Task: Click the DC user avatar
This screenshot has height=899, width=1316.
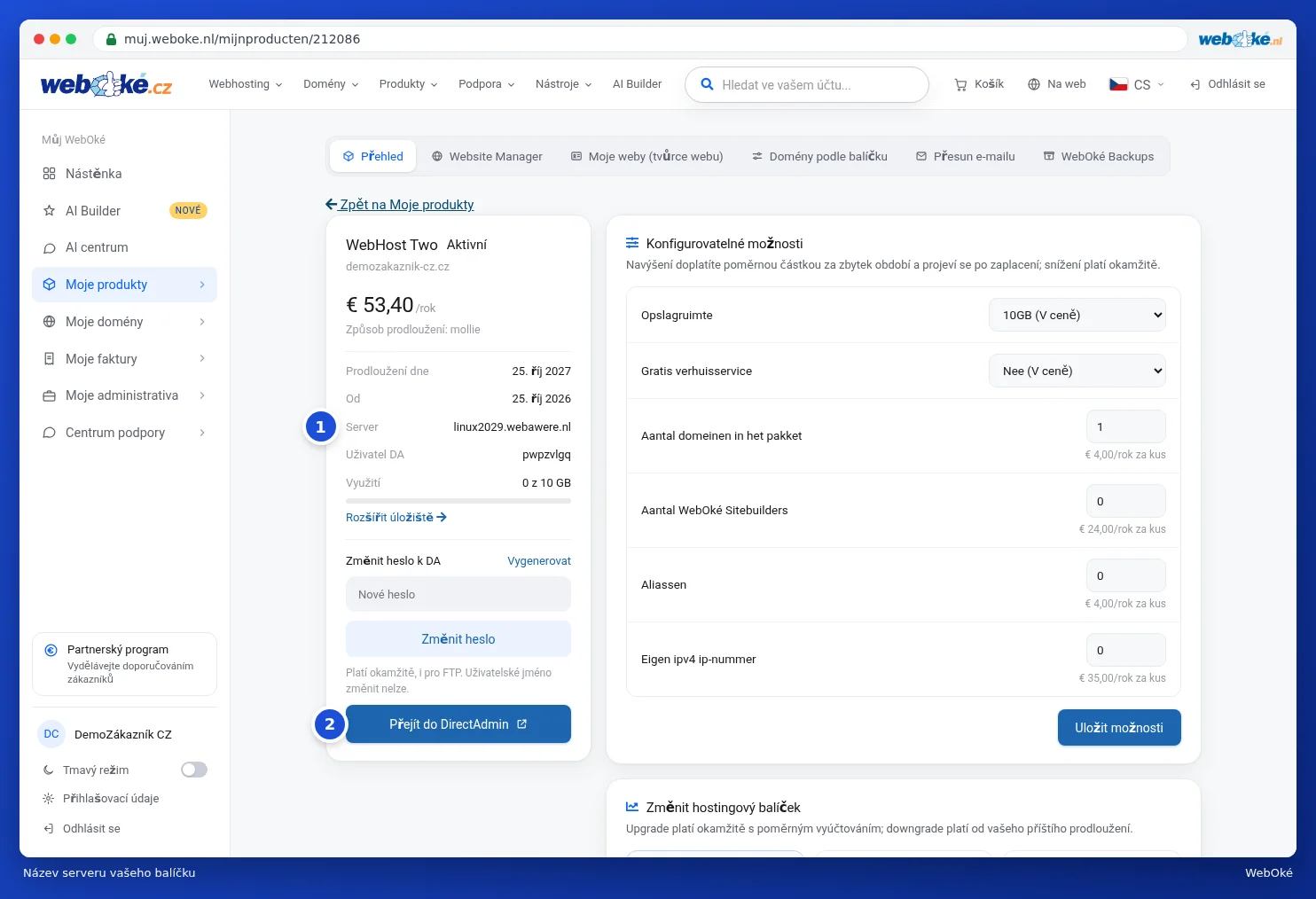Action: coord(51,734)
